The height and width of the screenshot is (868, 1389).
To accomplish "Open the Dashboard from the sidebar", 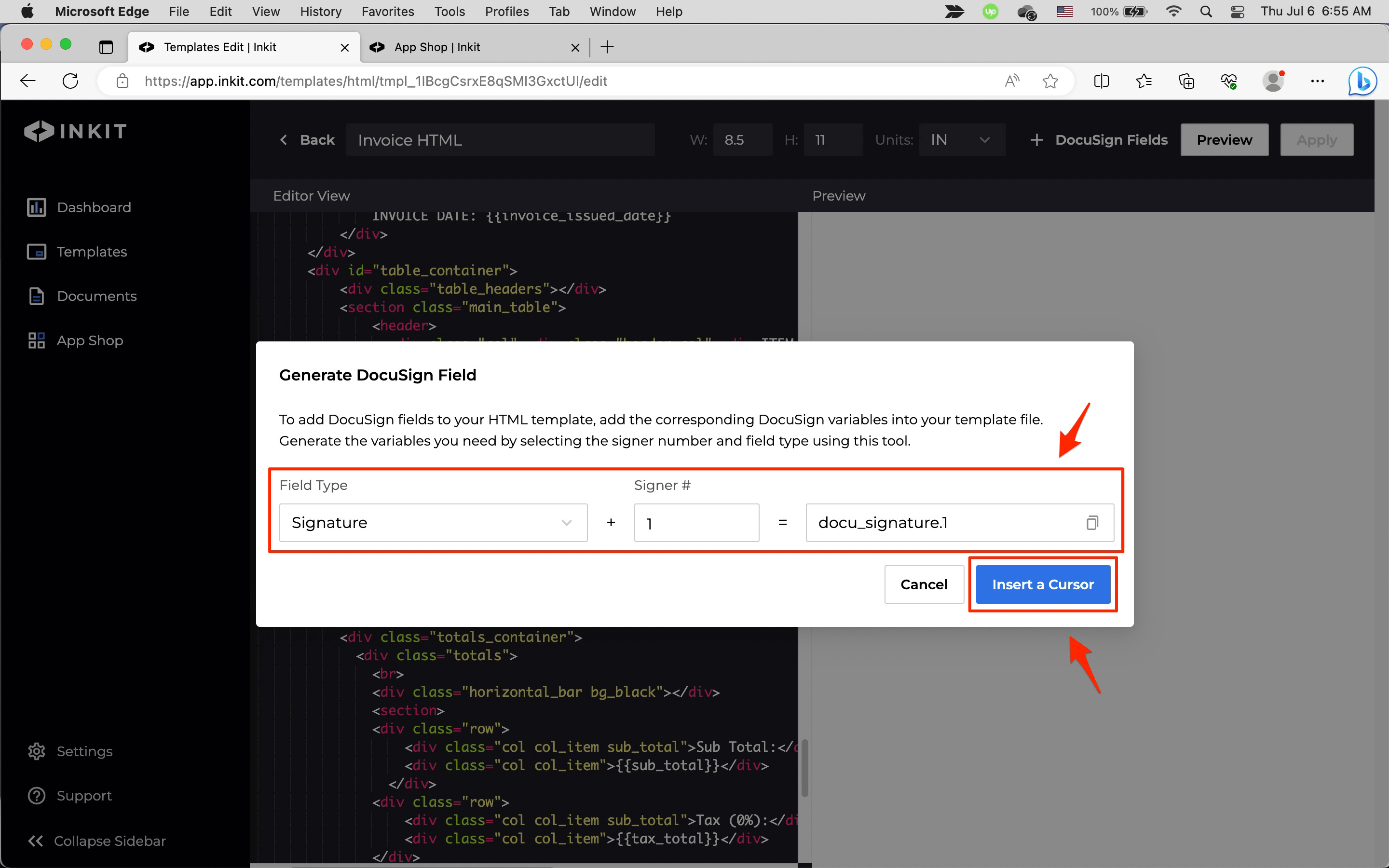I will pyautogui.click(x=94, y=207).
